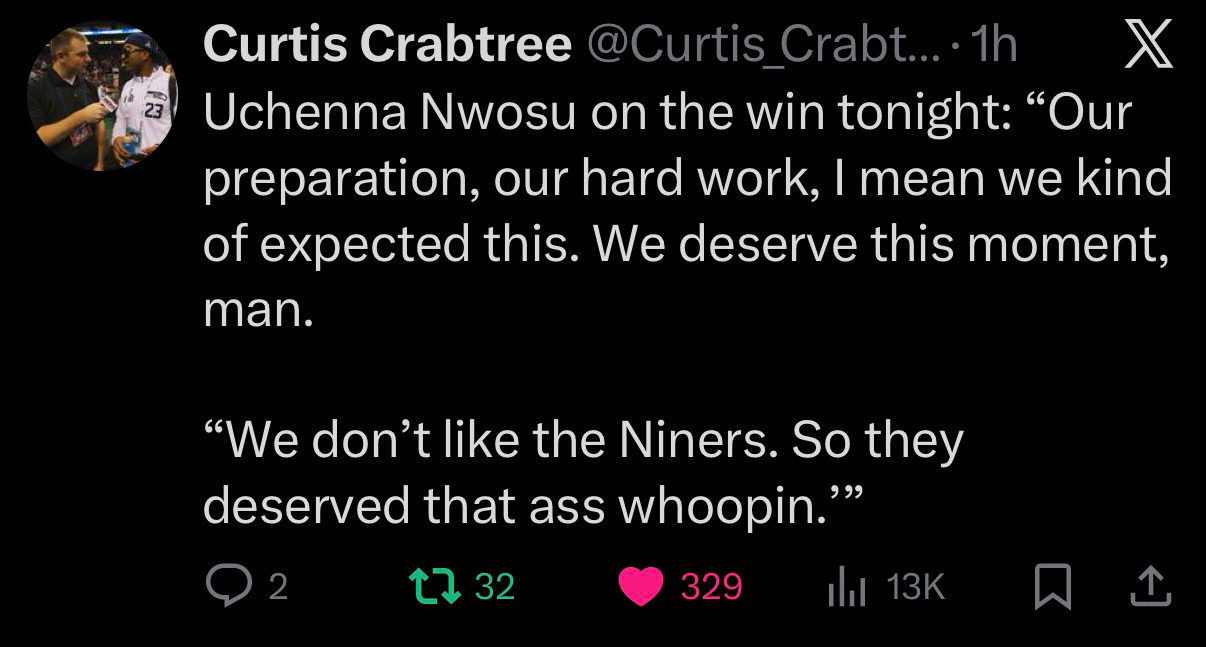Image resolution: width=1206 pixels, height=647 pixels.
Task: Click the repost count of 32
Action: point(494,587)
